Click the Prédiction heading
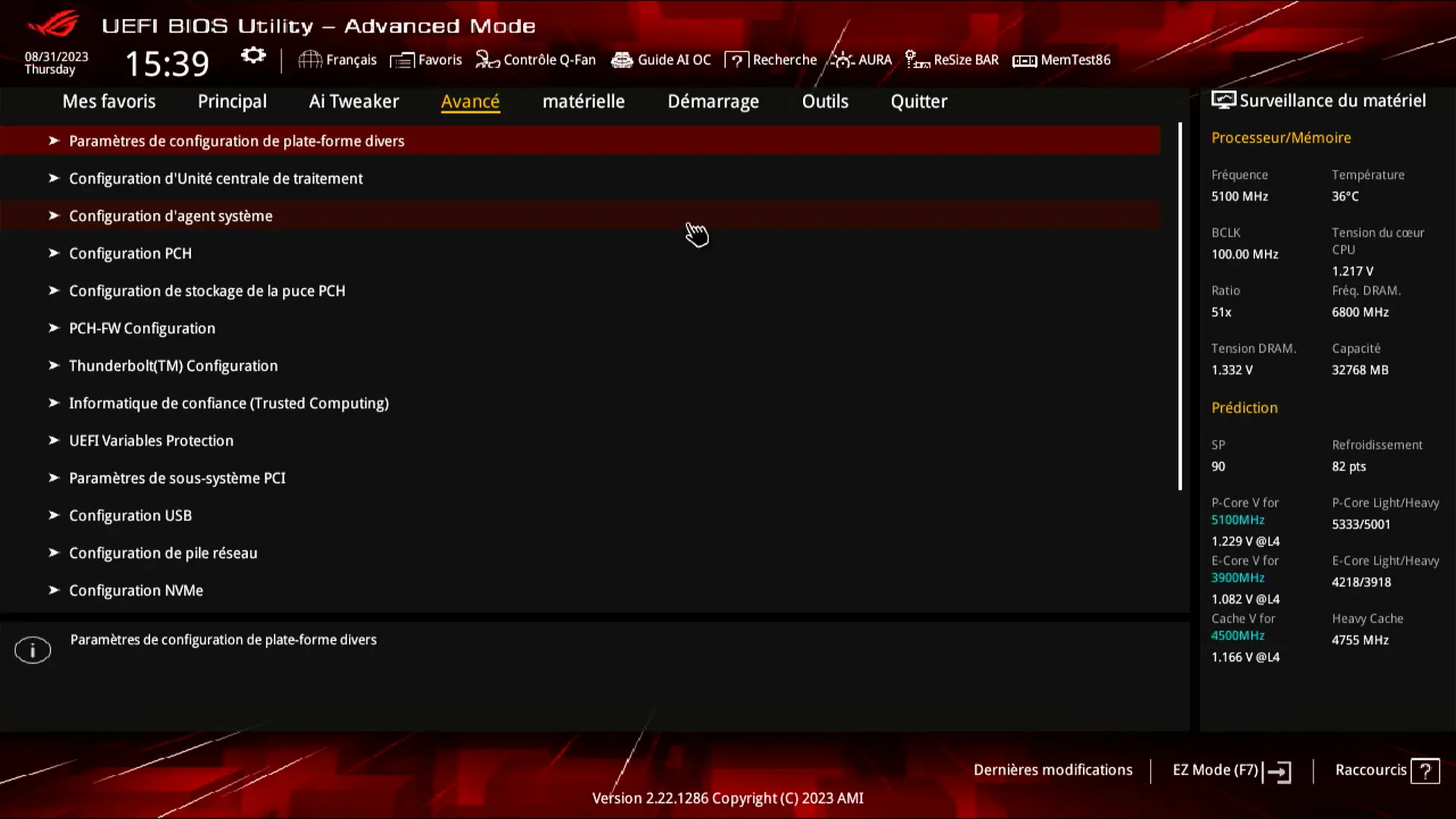 pos(1244,408)
